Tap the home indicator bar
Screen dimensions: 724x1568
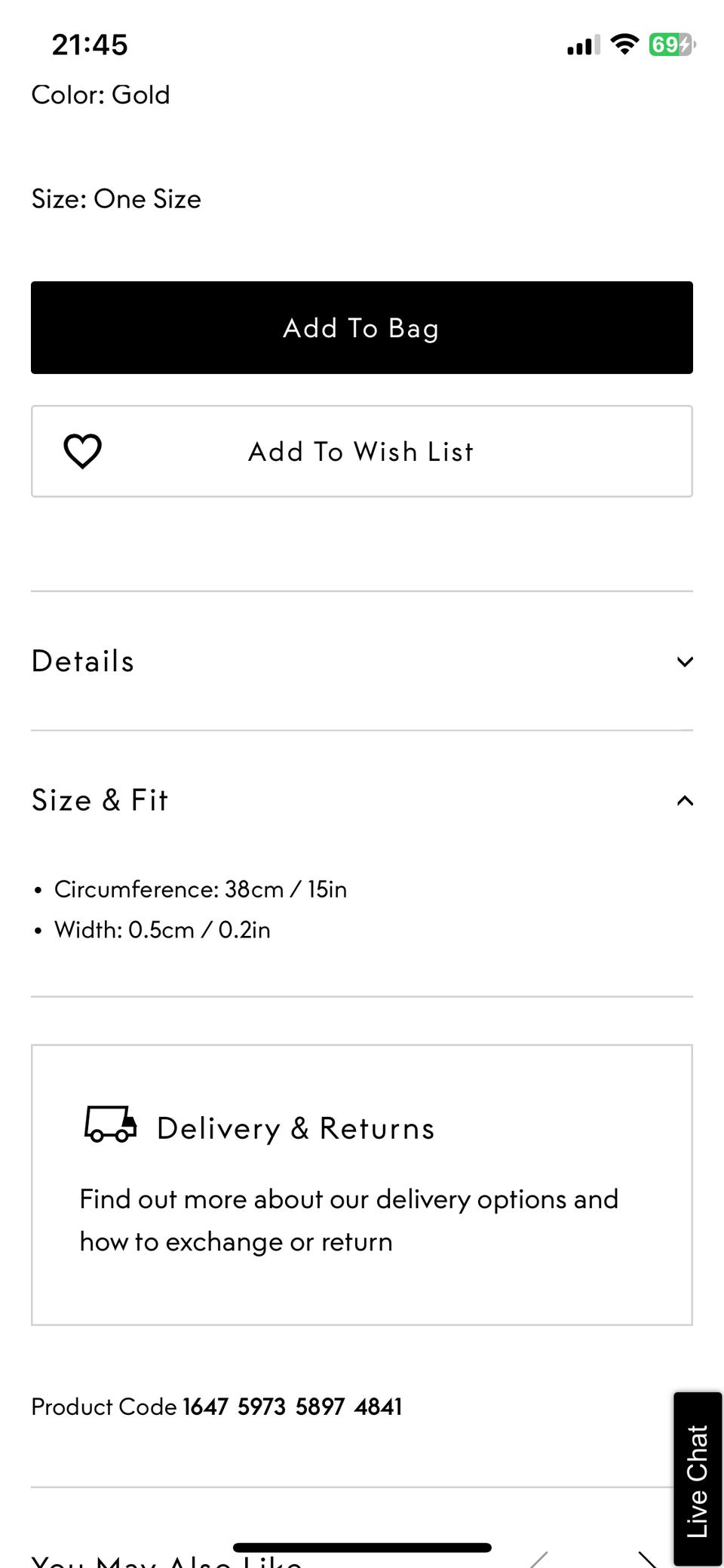point(362,1548)
